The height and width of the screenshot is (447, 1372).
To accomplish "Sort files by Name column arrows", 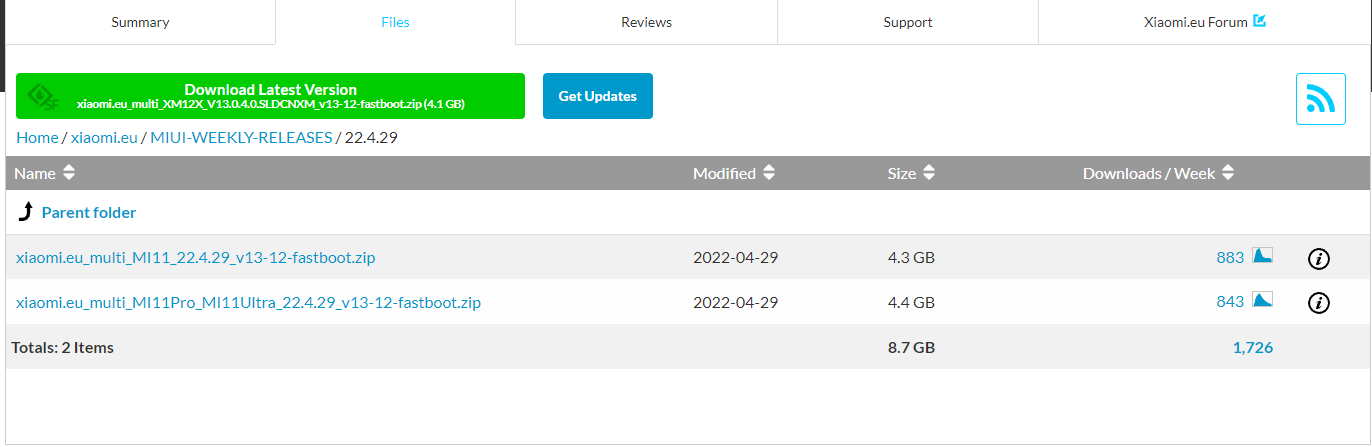I will [x=68, y=173].
